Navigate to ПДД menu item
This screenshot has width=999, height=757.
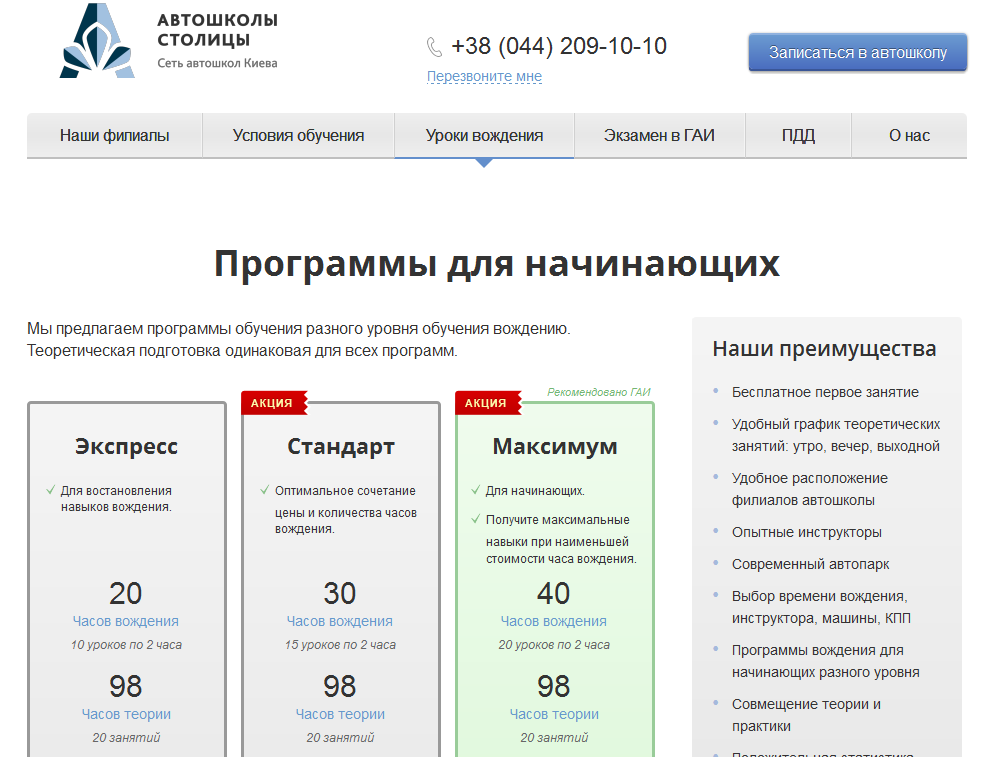click(x=798, y=136)
